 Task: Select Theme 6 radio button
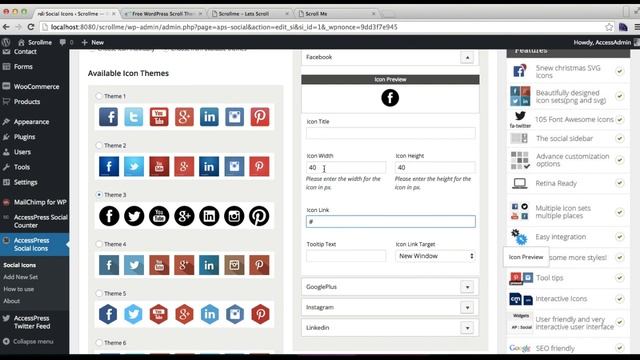click(x=99, y=343)
